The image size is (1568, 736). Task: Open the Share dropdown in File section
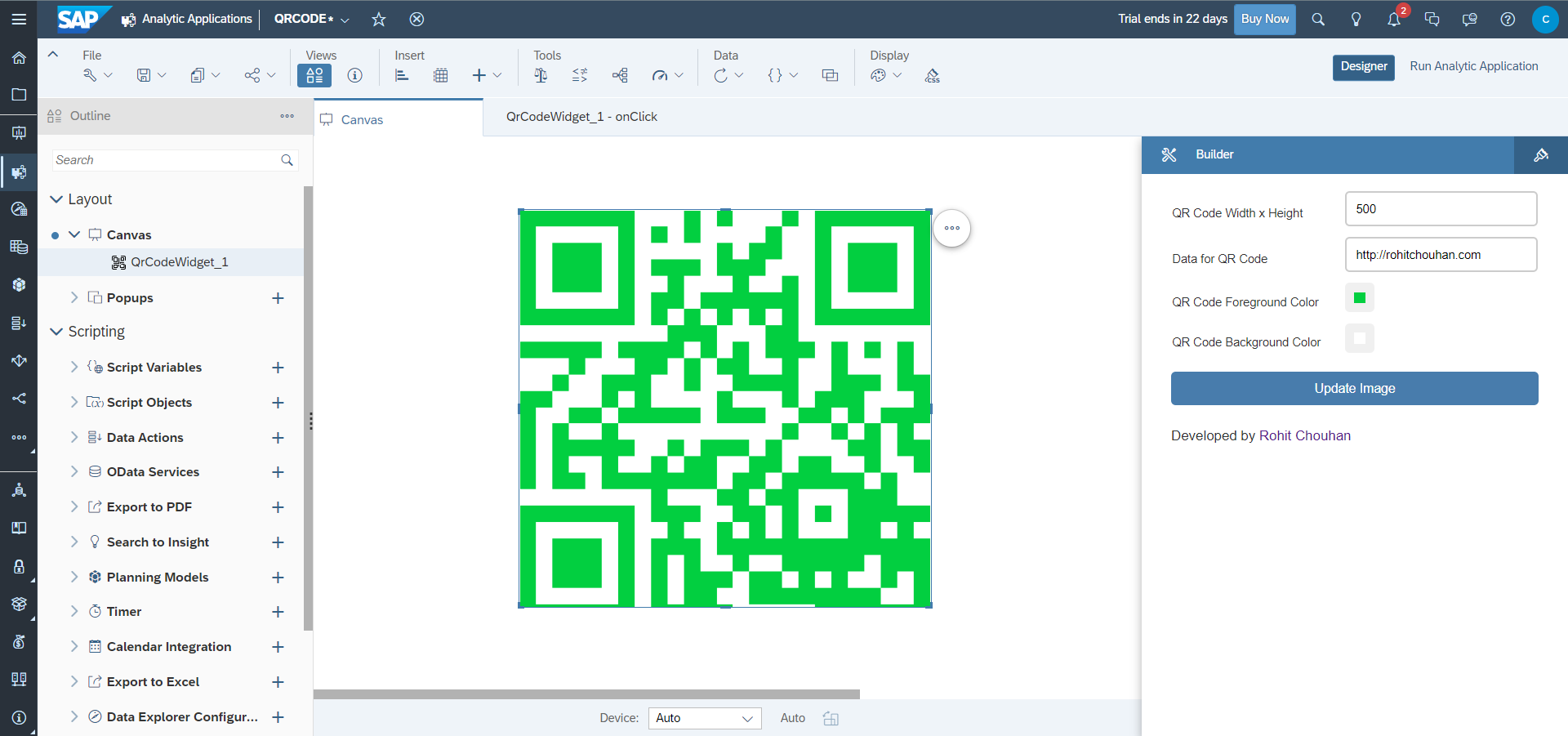click(260, 75)
